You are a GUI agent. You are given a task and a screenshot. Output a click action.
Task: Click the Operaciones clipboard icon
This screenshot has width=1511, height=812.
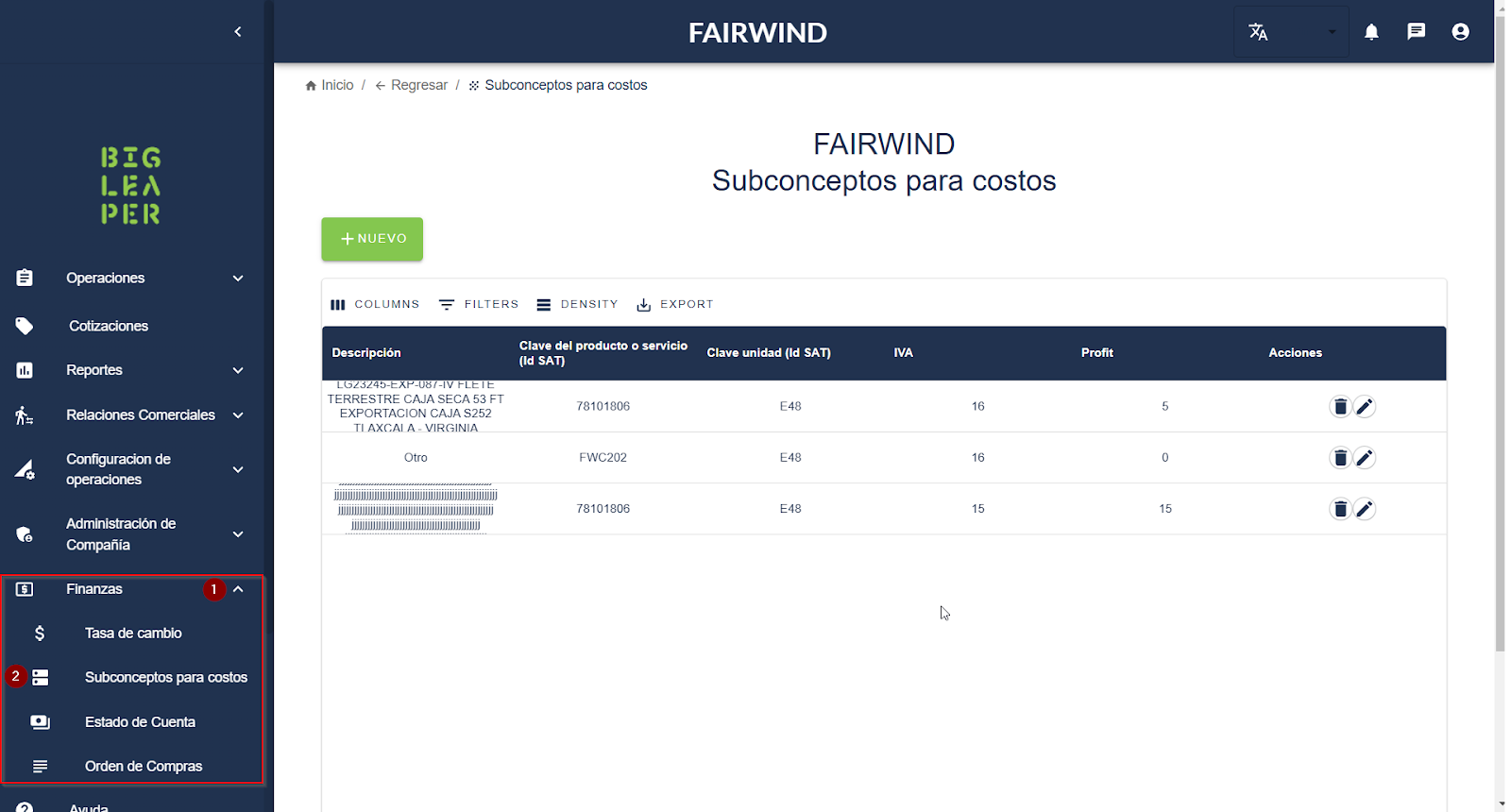point(25,278)
